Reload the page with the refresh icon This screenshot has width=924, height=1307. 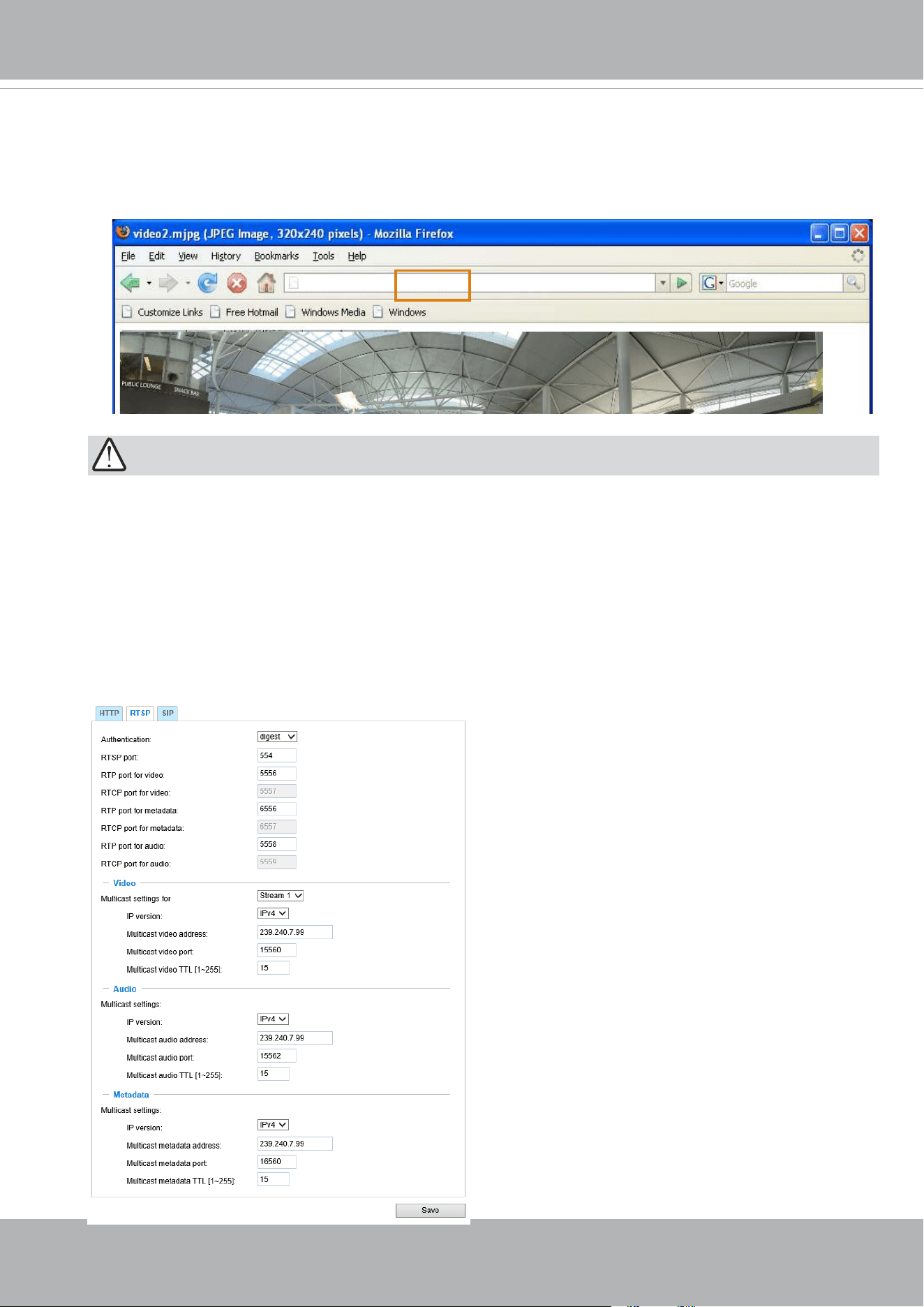[208, 283]
